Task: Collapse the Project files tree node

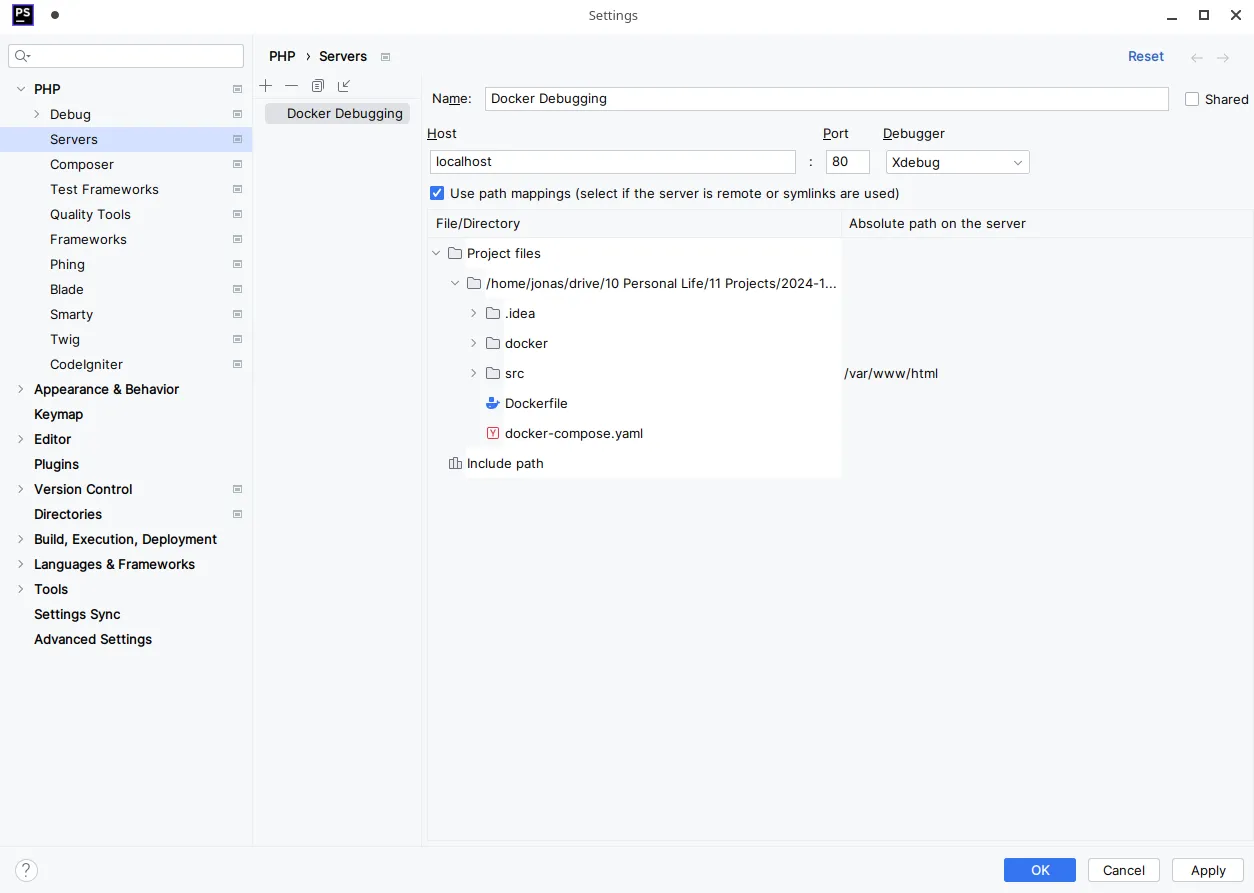Action: pyautogui.click(x=436, y=253)
